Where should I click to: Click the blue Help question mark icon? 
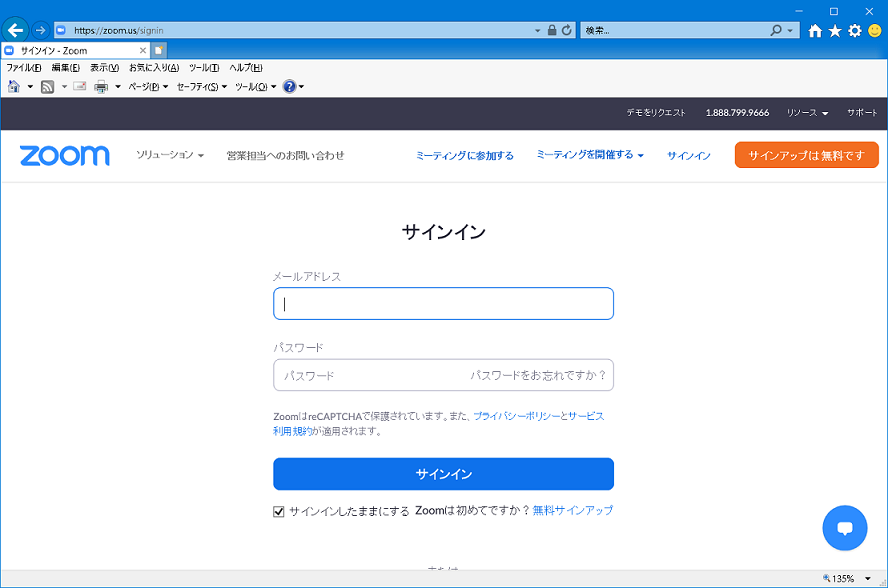point(289,86)
